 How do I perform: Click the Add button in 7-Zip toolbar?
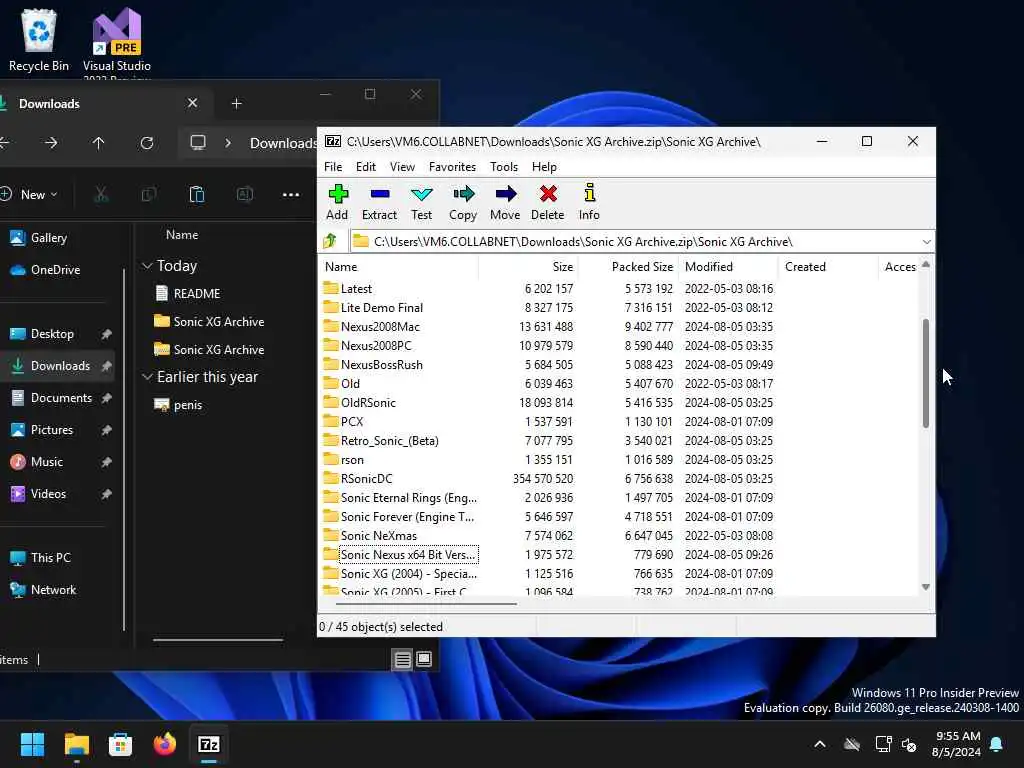(337, 202)
